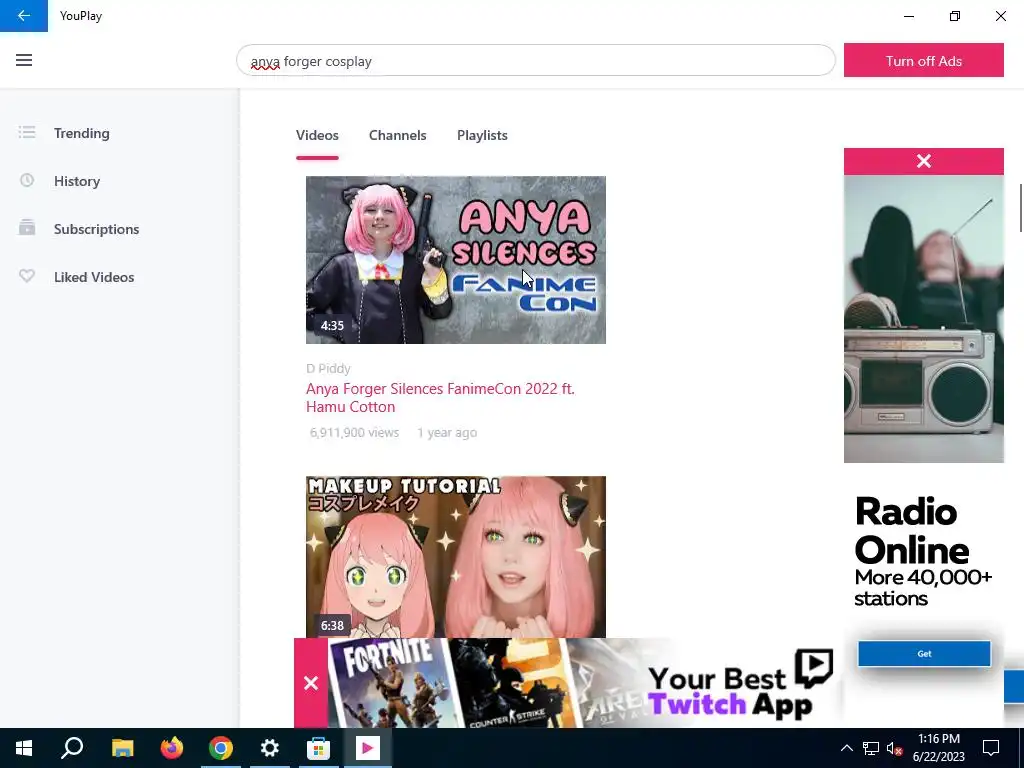The width and height of the screenshot is (1024, 768).
Task: Click the Liked Videos heart icon
Action: (27, 276)
